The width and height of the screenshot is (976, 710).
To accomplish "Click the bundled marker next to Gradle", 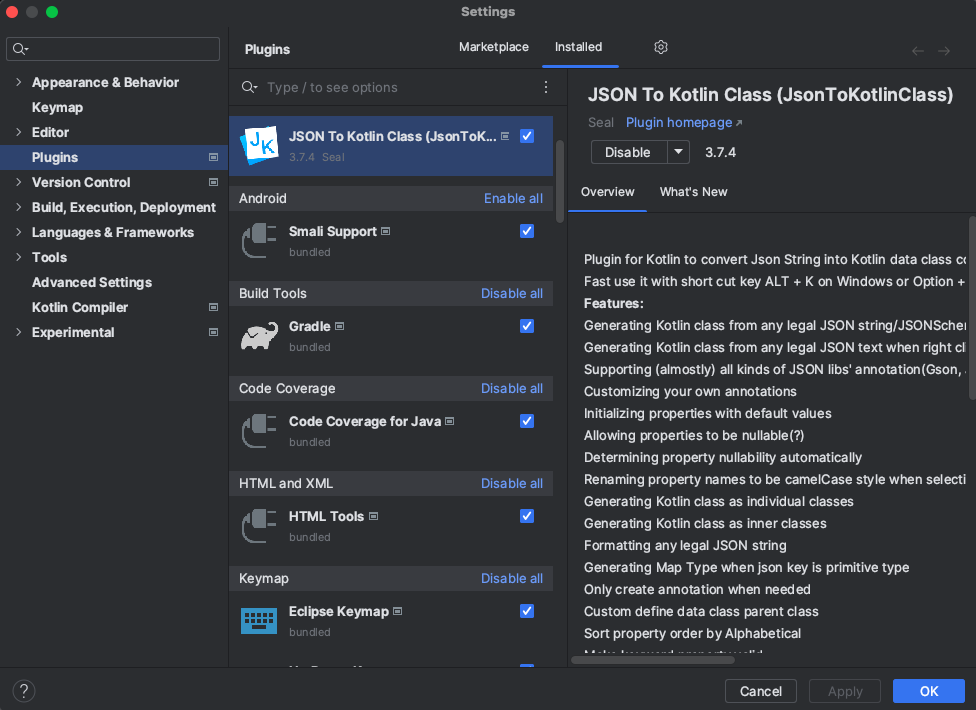I will (x=340, y=326).
